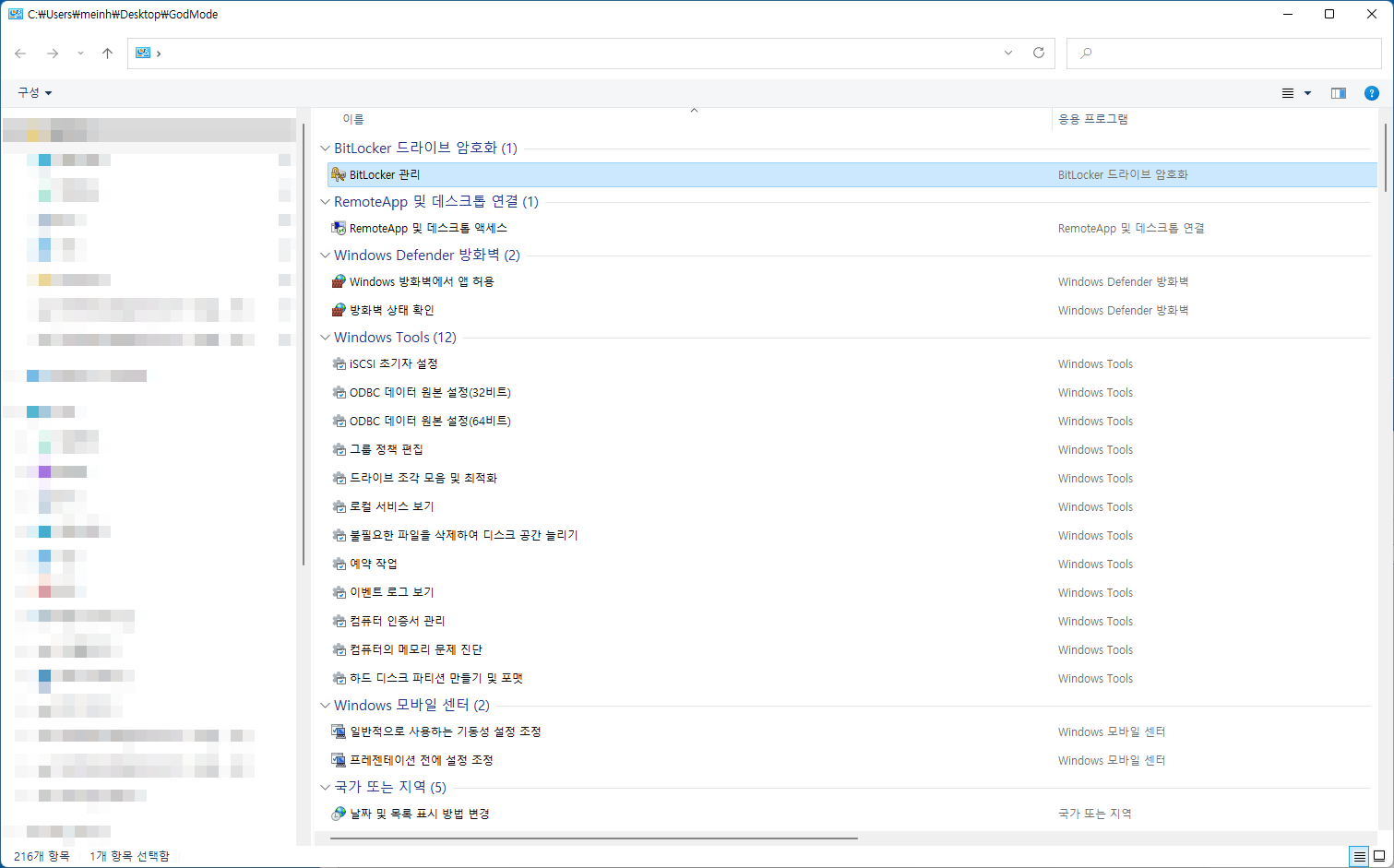Go up one folder level

[x=107, y=54]
